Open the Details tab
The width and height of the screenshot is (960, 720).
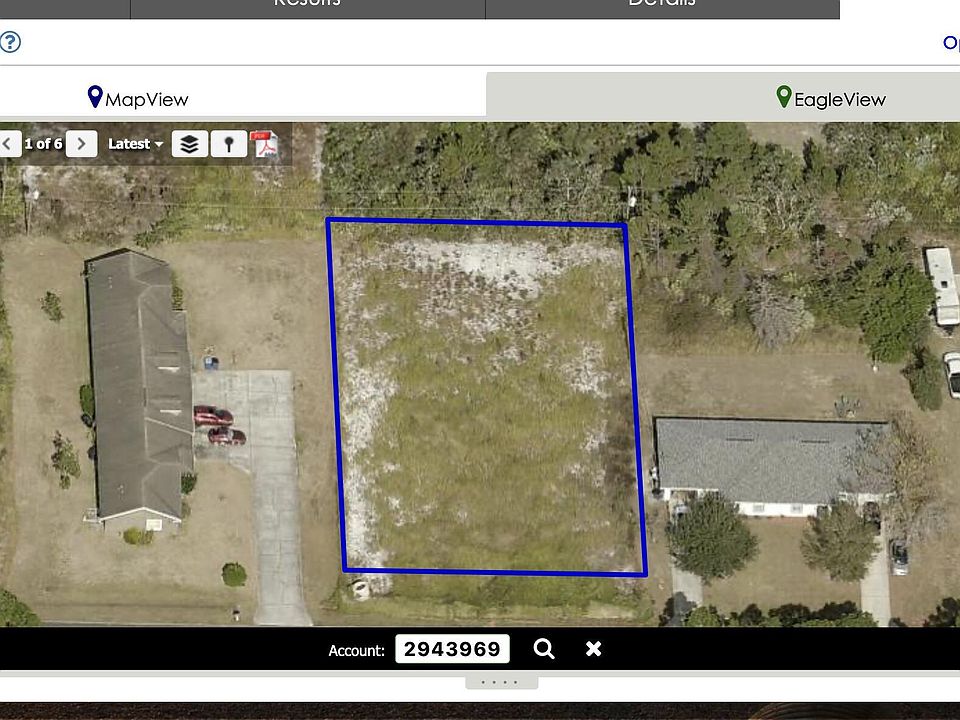pyautogui.click(x=662, y=7)
